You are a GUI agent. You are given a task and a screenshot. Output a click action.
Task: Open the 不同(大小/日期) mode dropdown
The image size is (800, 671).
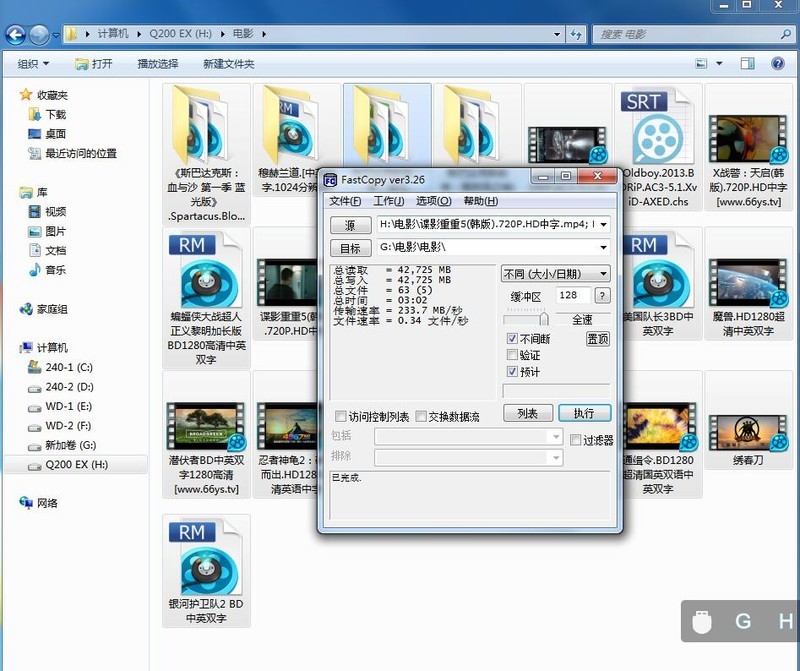pyautogui.click(x=604, y=272)
